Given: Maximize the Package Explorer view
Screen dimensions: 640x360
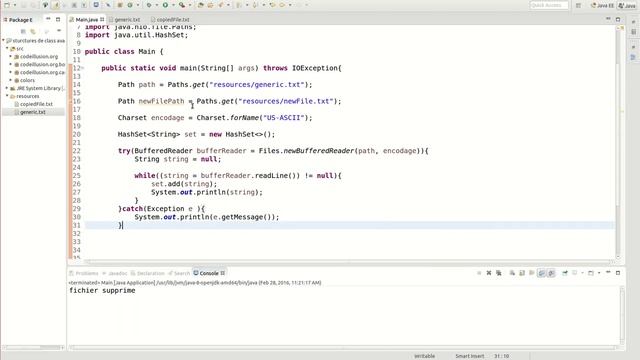Looking at the screenshot, I should (x=58, y=19).
